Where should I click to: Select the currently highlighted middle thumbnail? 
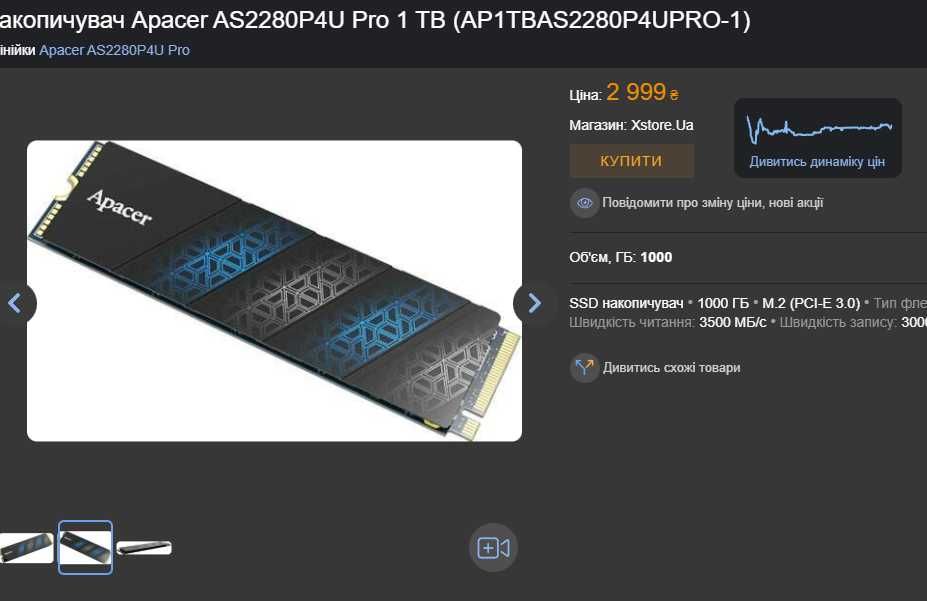click(85, 547)
